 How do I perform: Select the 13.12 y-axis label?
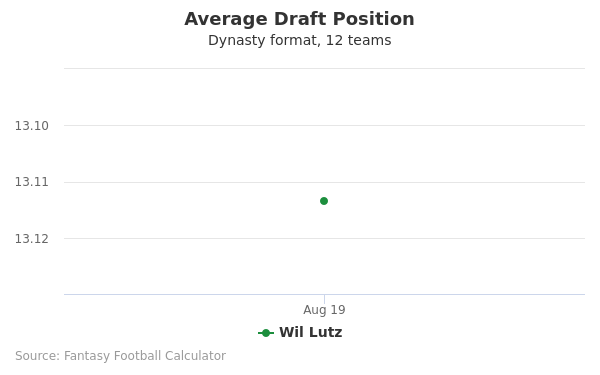(32, 239)
